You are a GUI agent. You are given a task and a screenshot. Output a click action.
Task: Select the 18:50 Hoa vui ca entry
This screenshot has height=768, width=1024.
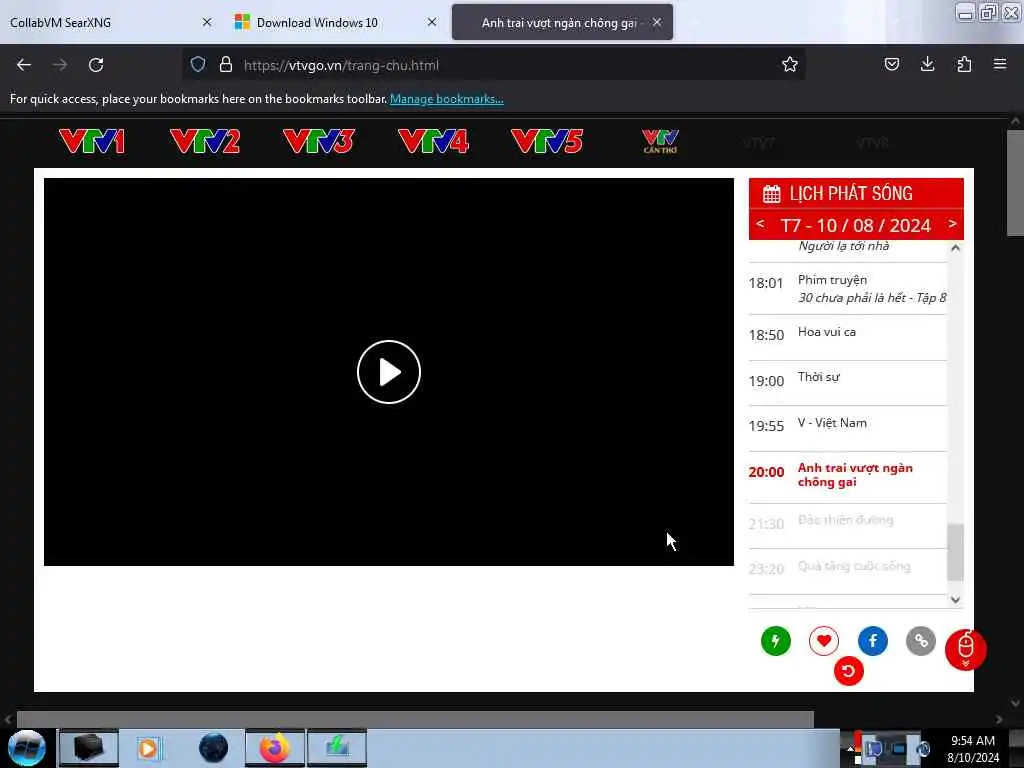click(847, 338)
